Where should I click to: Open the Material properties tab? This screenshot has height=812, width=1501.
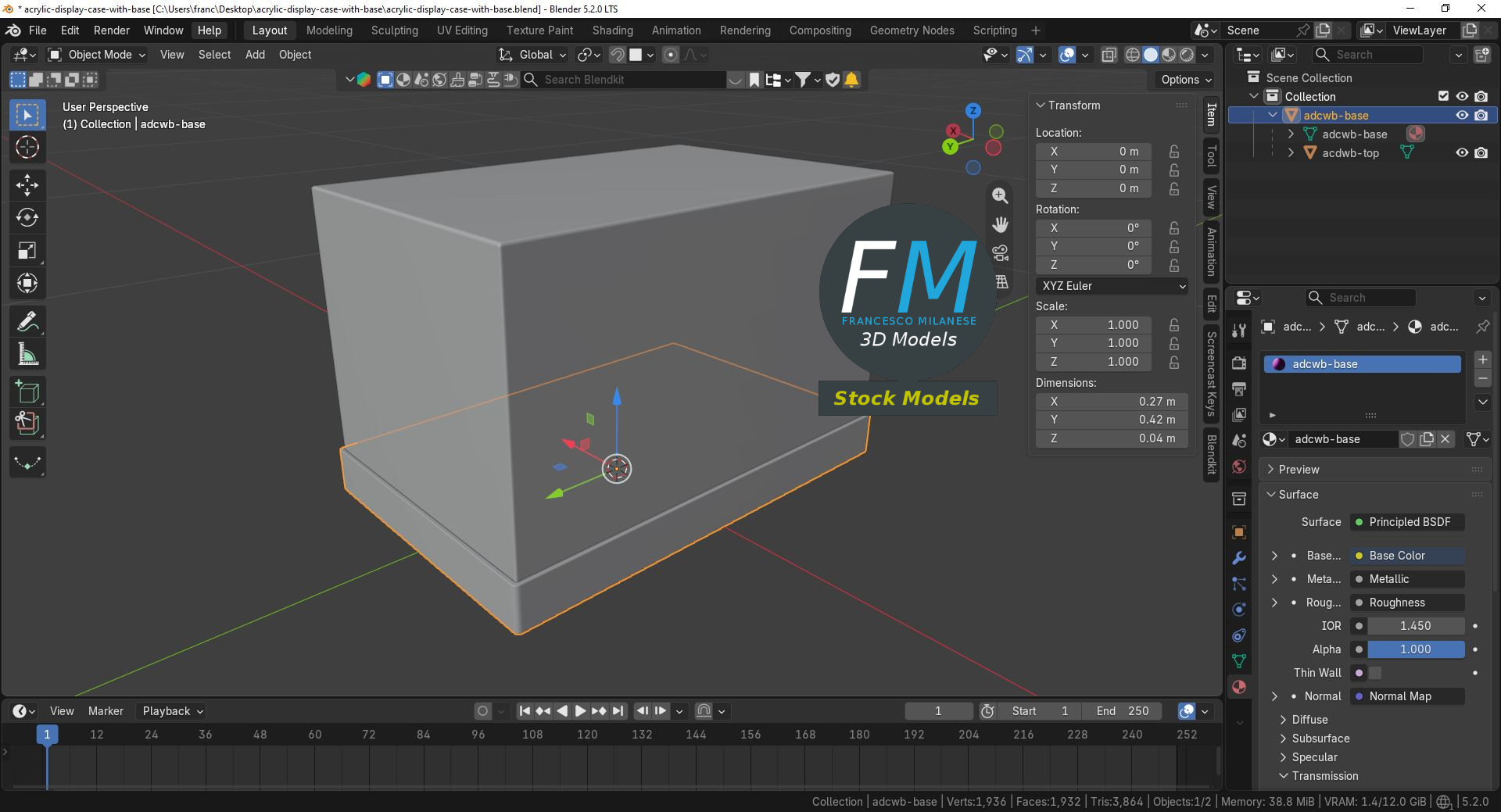pos(1239,687)
